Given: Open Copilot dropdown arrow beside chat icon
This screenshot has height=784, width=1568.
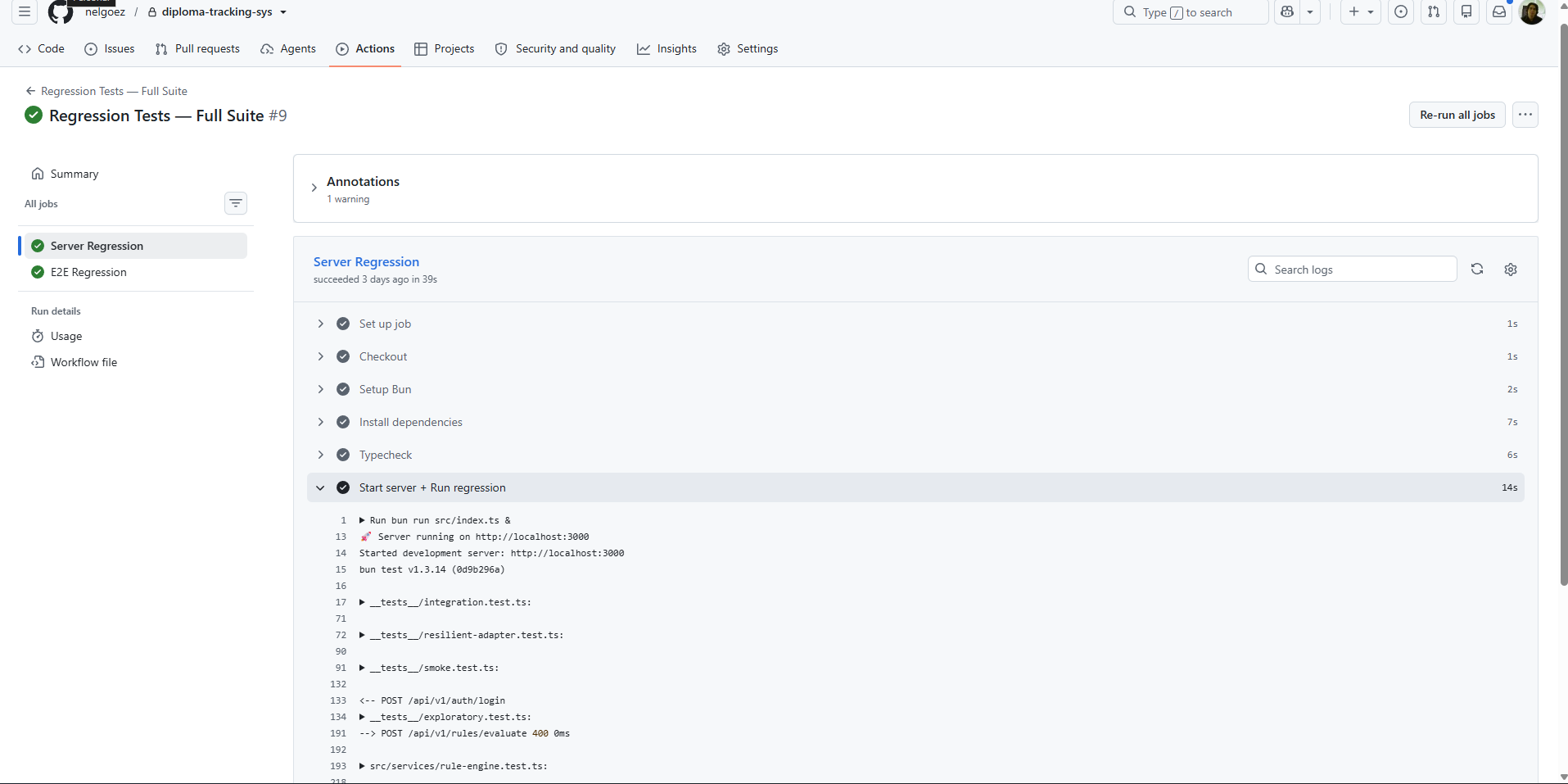Looking at the screenshot, I should [1310, 12].
